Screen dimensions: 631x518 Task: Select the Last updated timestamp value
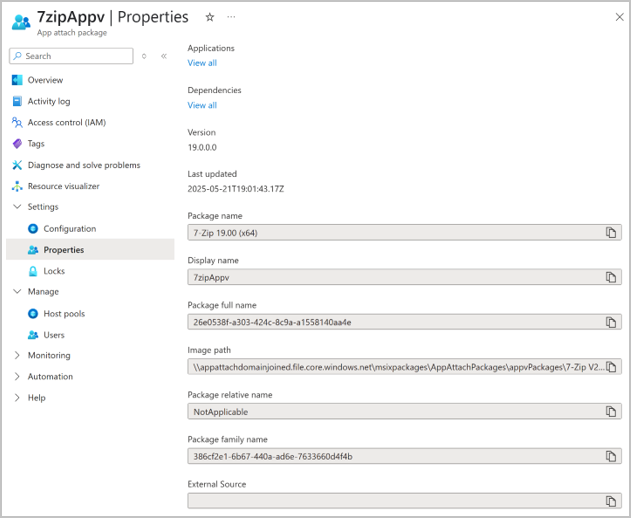point(236,189)
